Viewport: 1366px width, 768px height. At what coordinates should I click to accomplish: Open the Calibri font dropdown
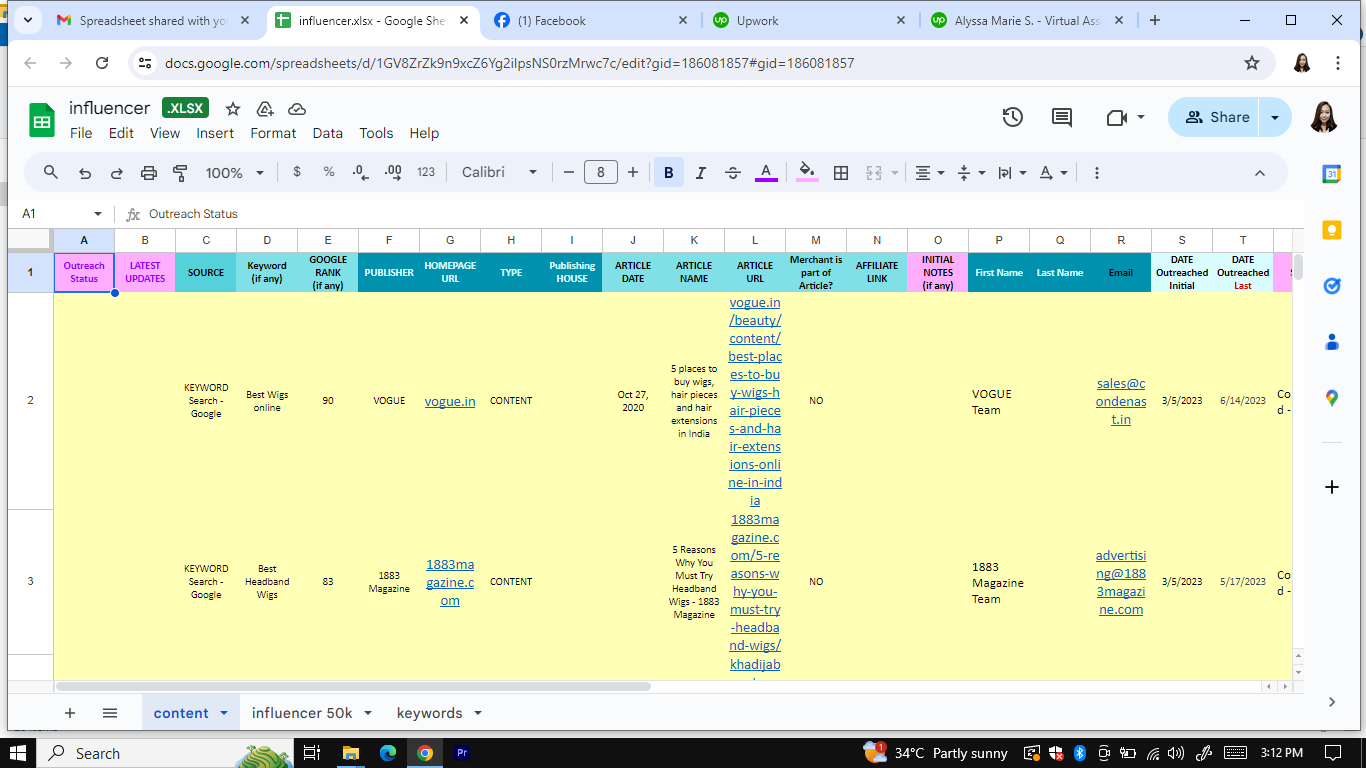pos(499,173)
